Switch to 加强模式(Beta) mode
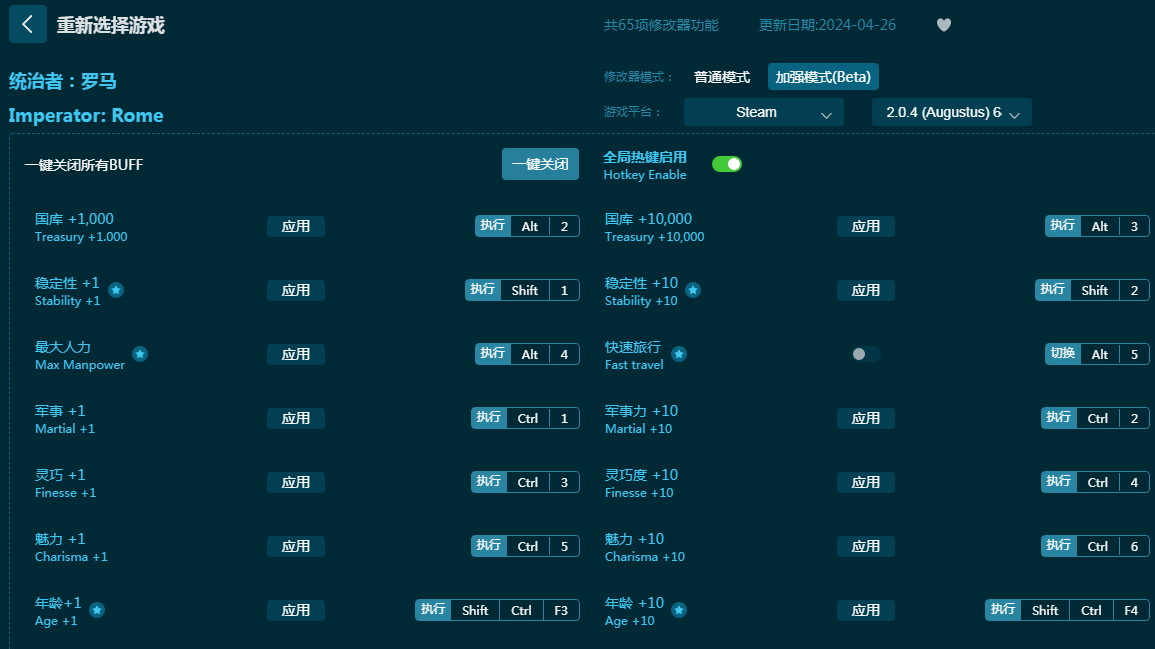The width and height of the screenshot is (1155, 649). [823, 77]
